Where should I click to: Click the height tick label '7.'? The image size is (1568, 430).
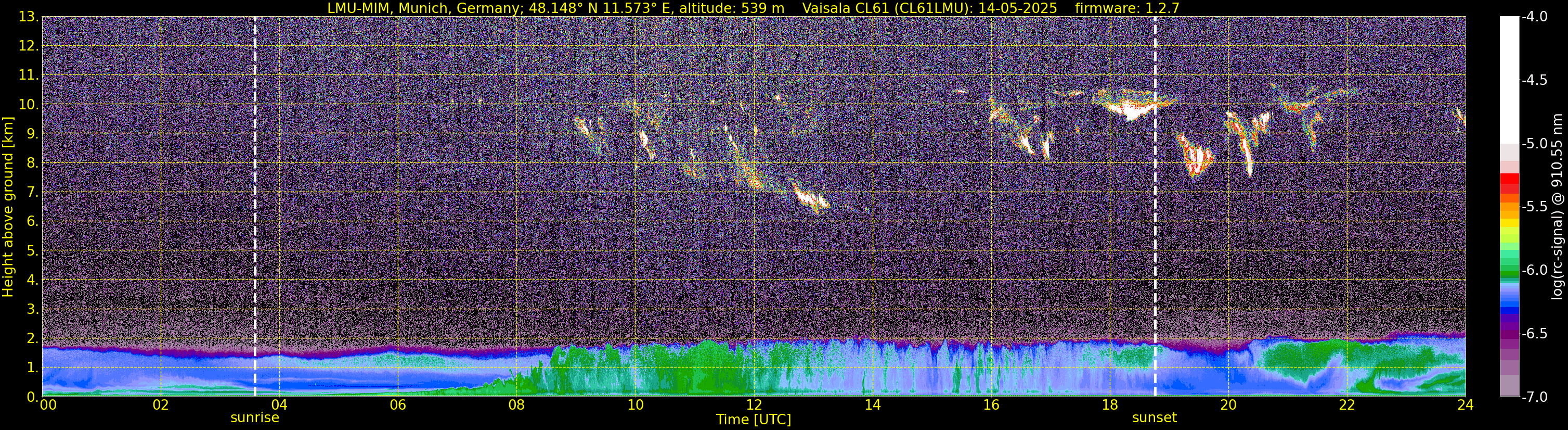pos(33,193)
